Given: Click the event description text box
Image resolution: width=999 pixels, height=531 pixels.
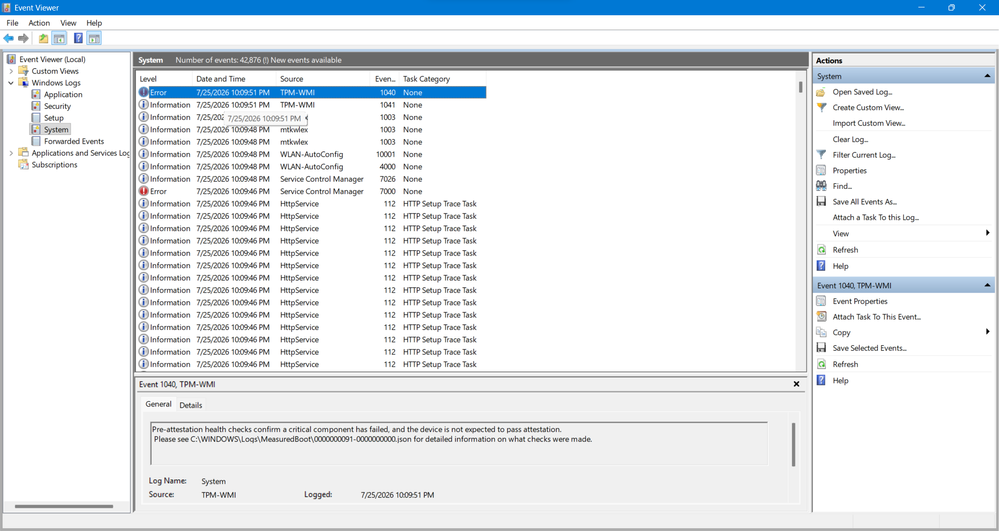Looking at the screenshot, I should click(459, 443).
